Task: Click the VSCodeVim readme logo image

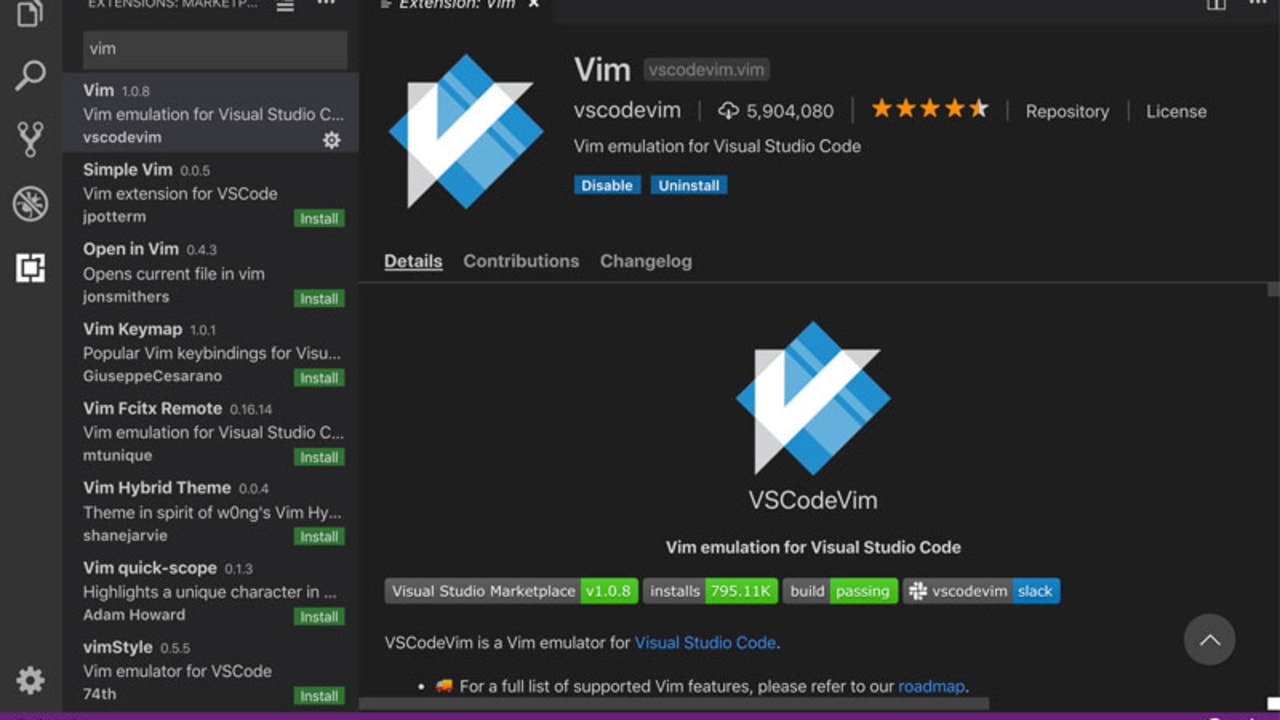Action: click(813, 397)
